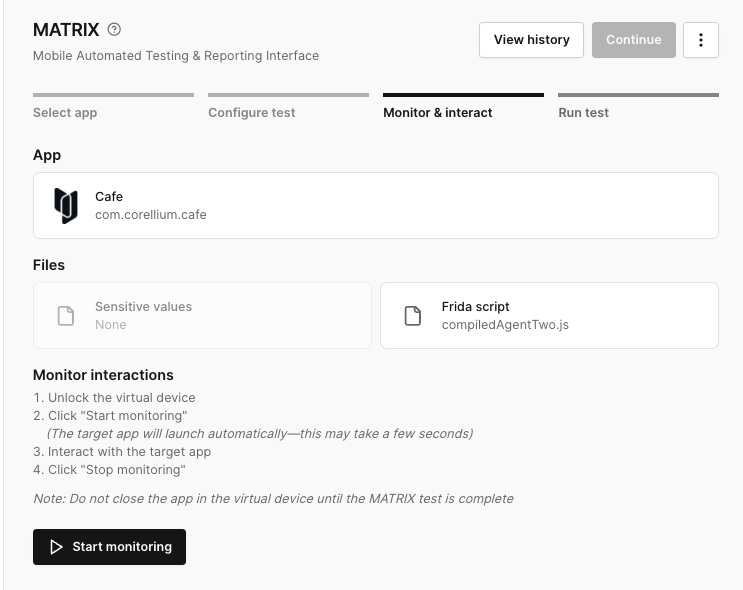Click the MATRIX heading

click(66, 30)
